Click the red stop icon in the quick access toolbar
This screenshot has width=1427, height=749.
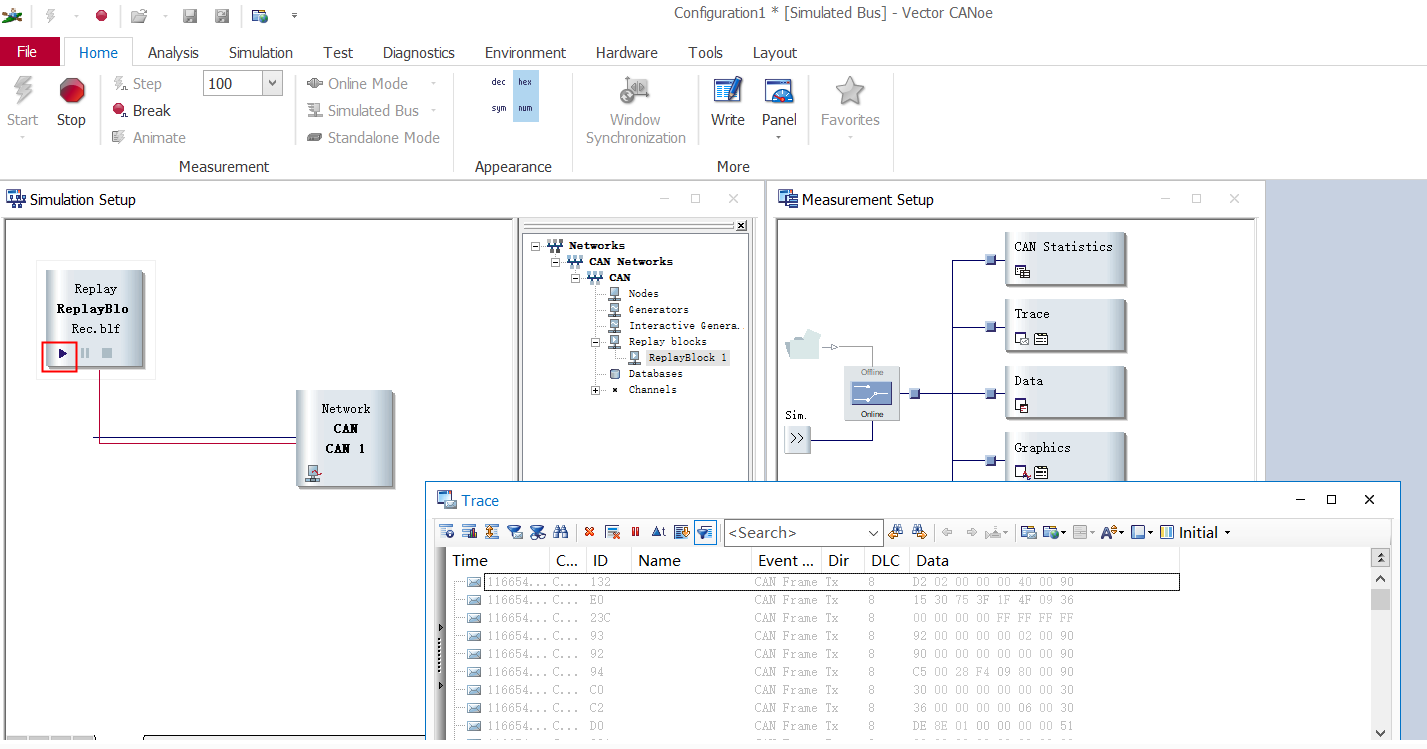click(101, 15)
